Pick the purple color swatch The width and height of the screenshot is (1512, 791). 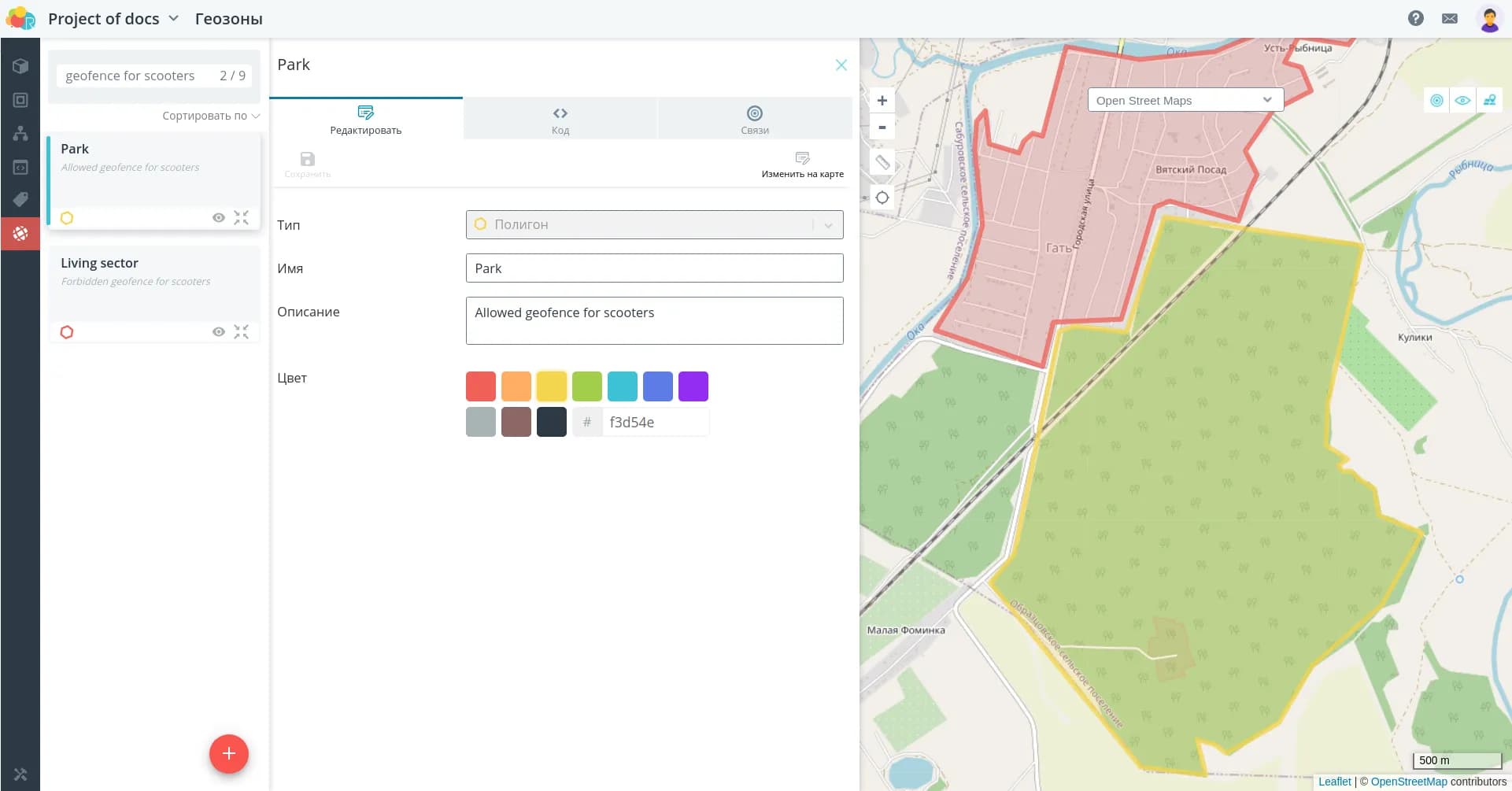(693, 386)
